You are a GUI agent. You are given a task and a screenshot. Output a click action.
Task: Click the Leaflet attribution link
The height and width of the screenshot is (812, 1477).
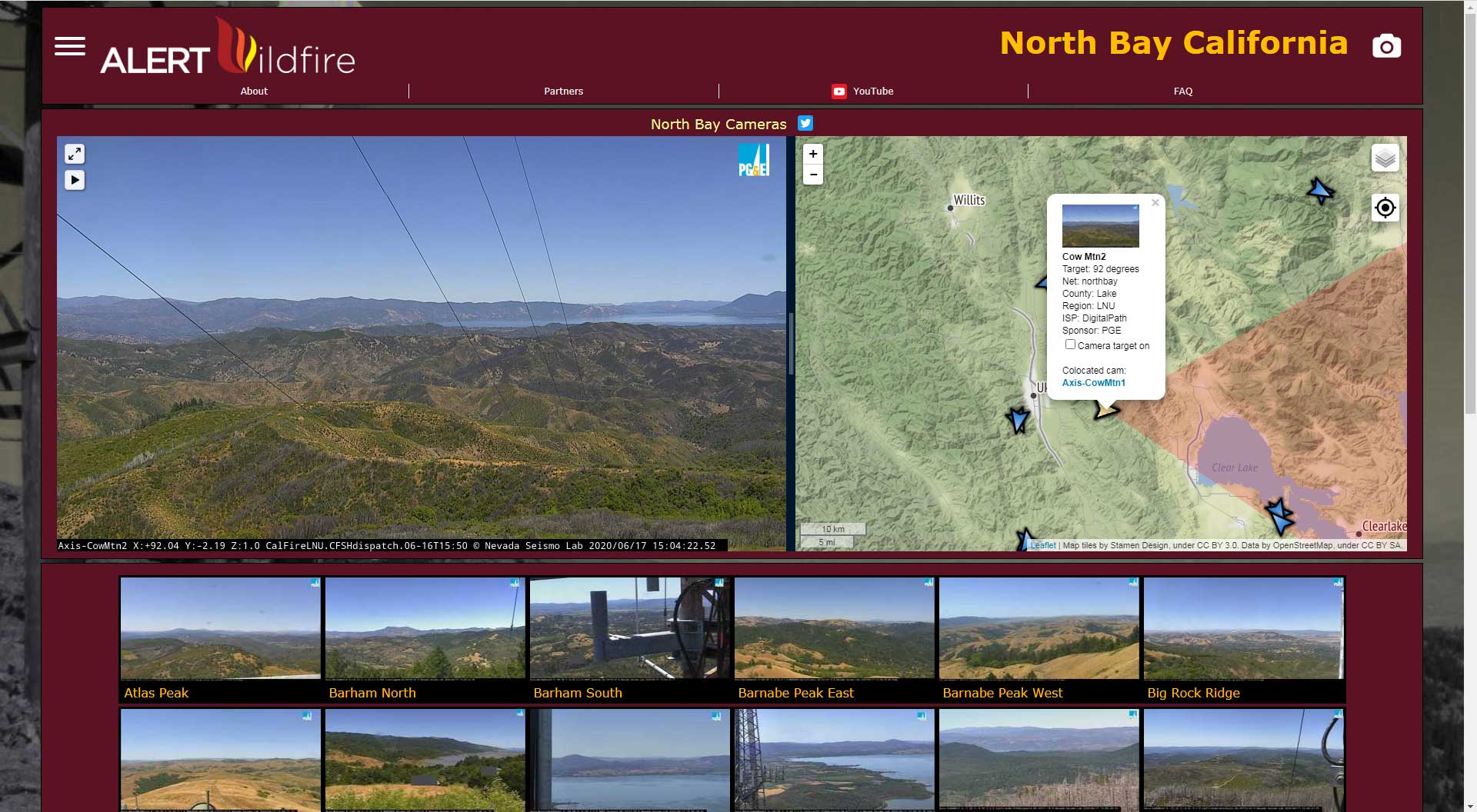(x=1043, y=545)
